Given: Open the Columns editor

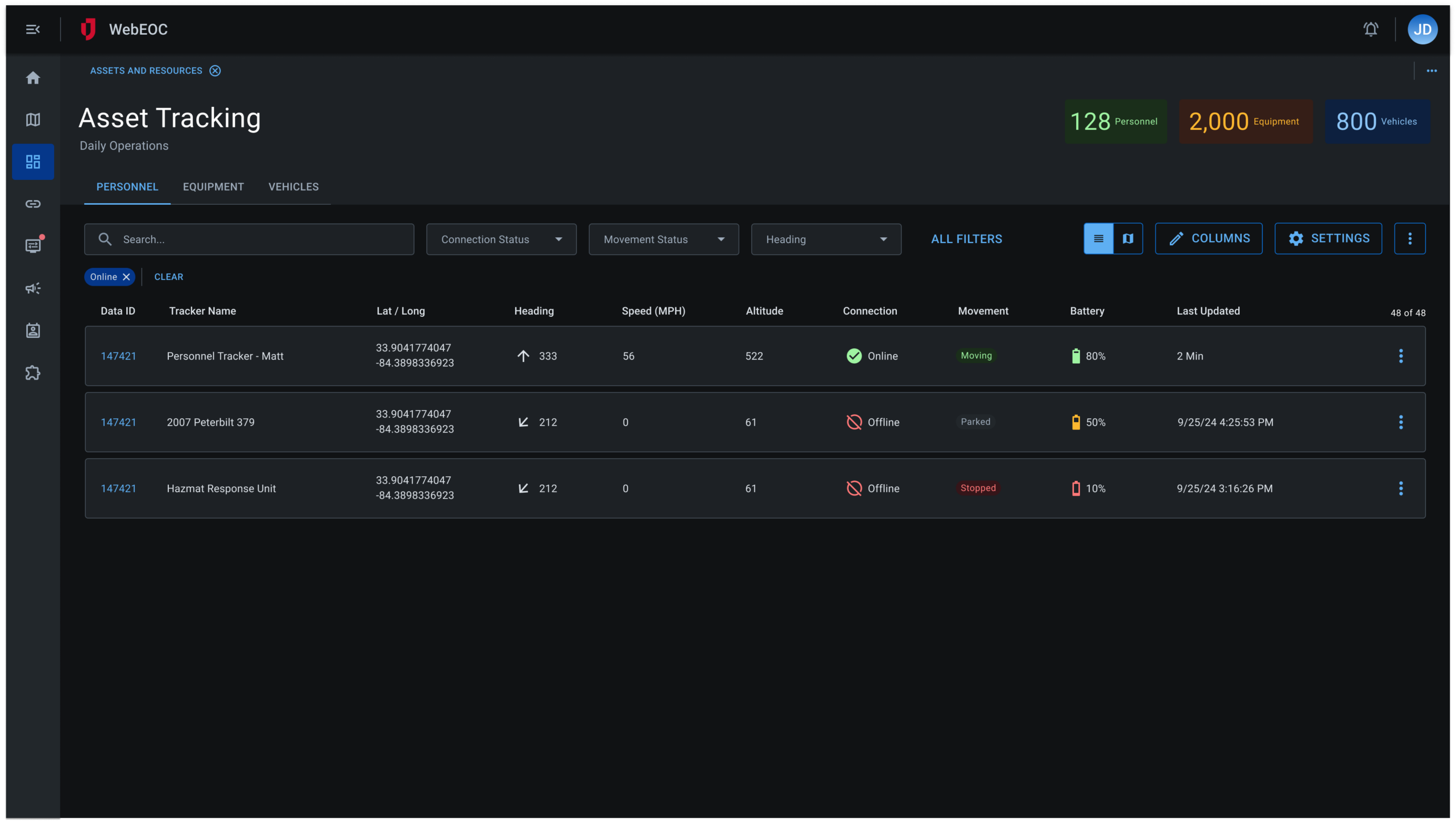Looking at the screenshot, I should pyautogui.click(x=1209, y=238).
